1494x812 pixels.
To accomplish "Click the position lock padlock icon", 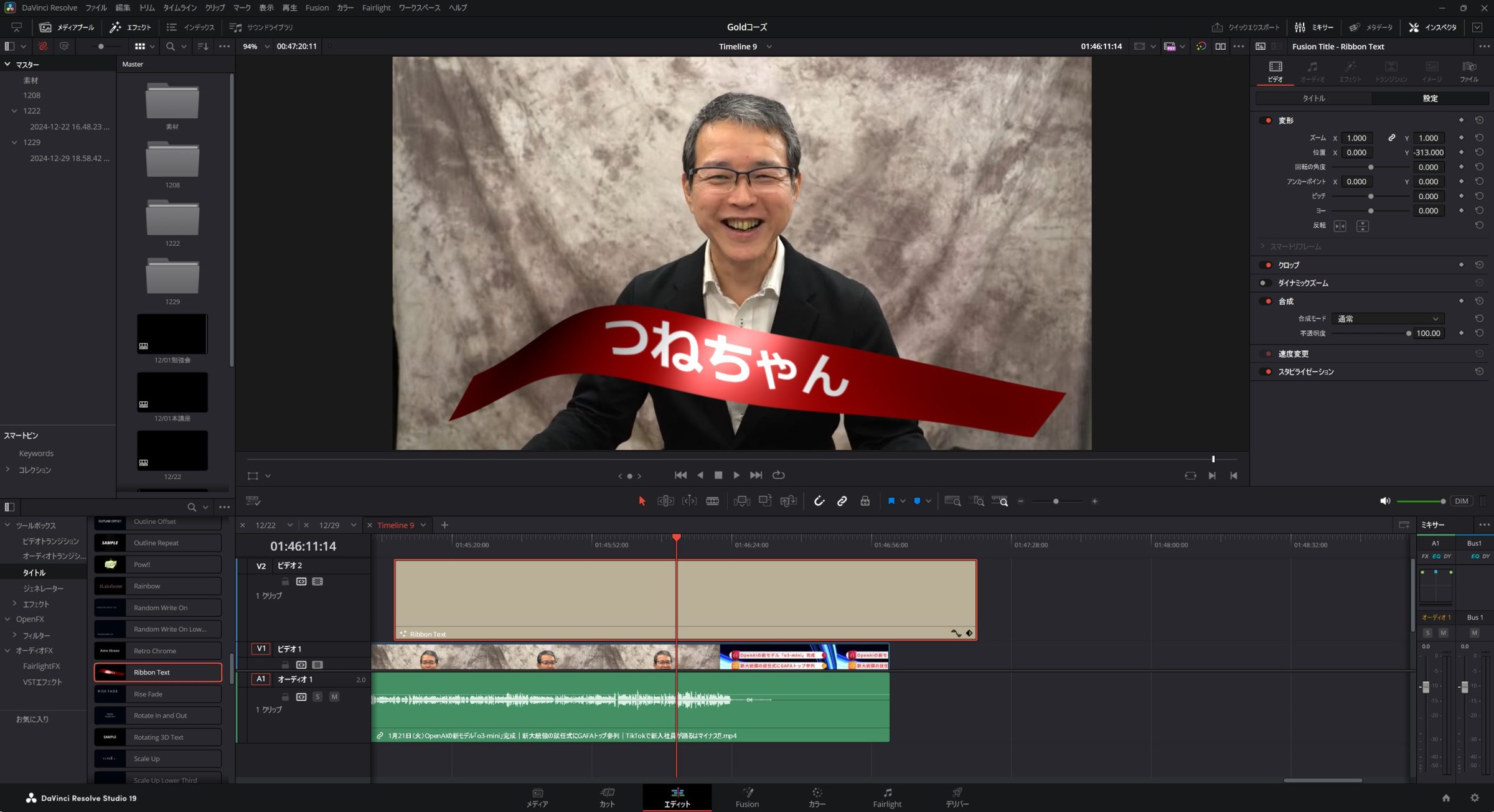I will point(865,501).
